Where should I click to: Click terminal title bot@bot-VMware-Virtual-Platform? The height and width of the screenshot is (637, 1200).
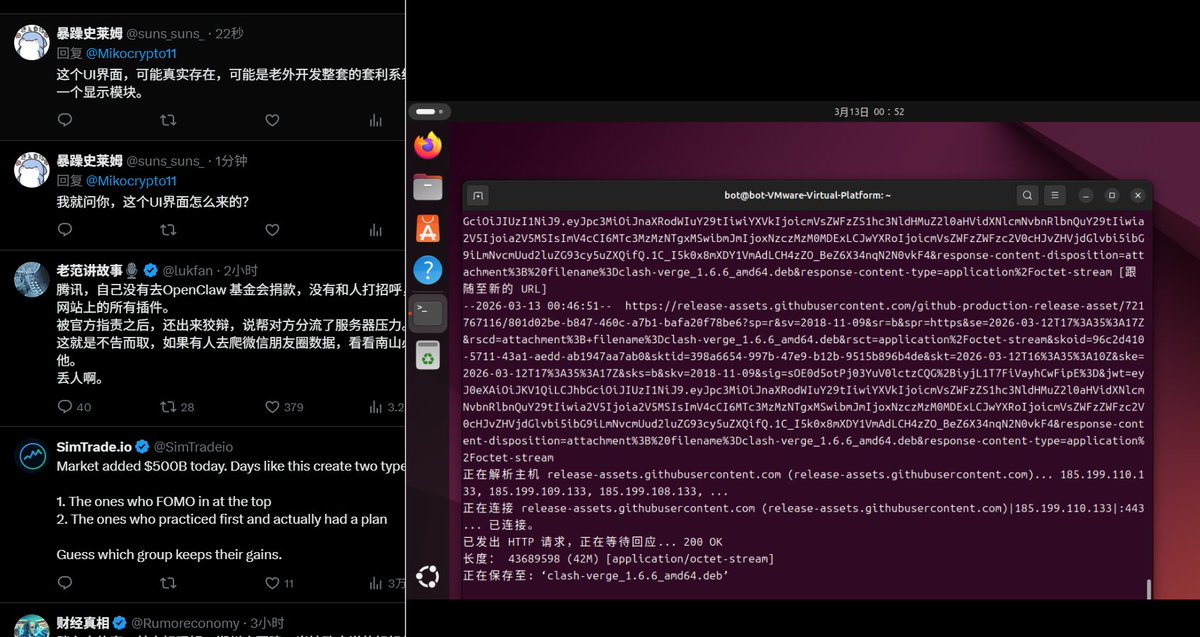coord(807,195)
